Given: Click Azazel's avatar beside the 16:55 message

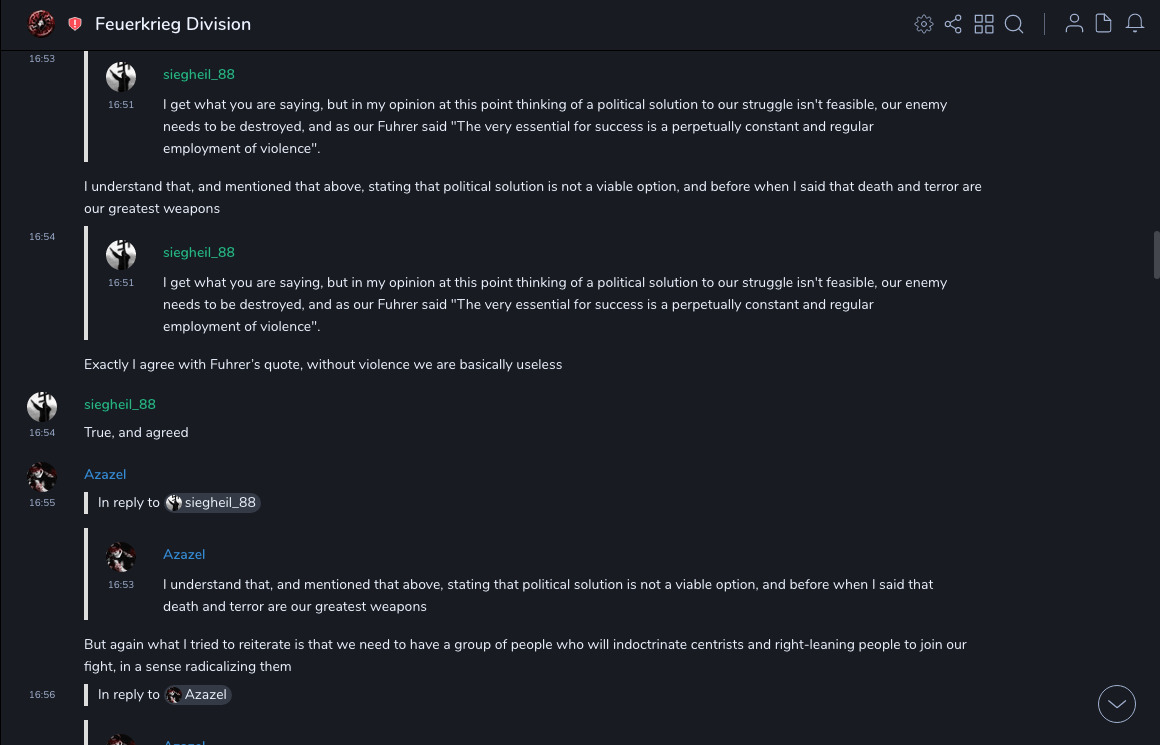Looking at the screenshot, I should (42, 476).
